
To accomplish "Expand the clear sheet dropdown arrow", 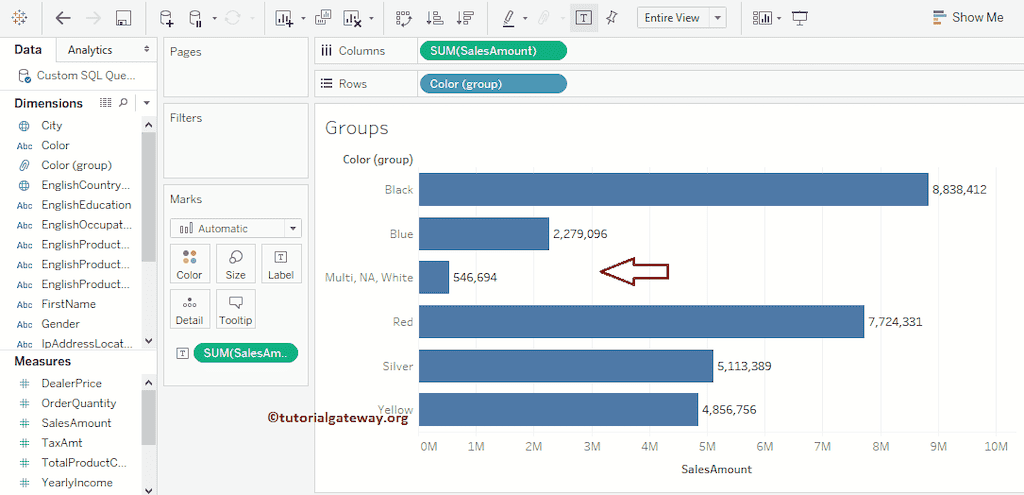I will click(371, 18).
